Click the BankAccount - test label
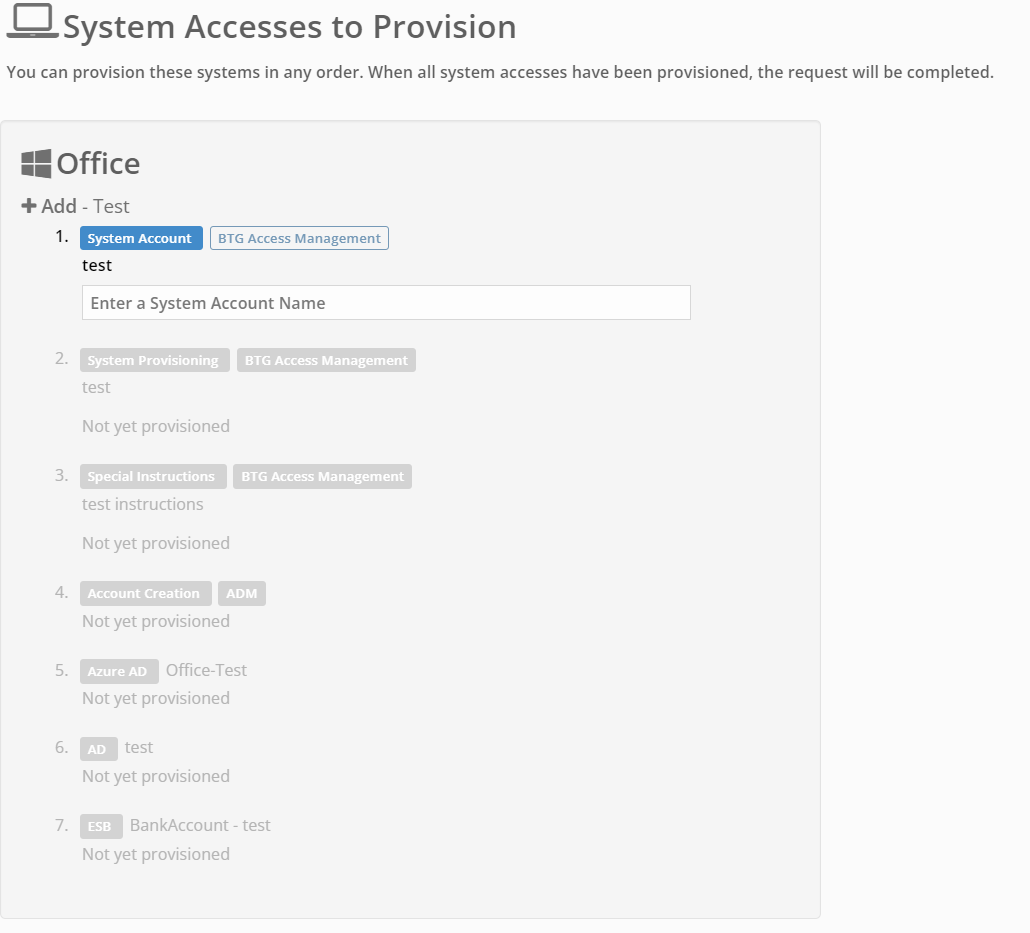The image size is (1030, 933). 200,825
